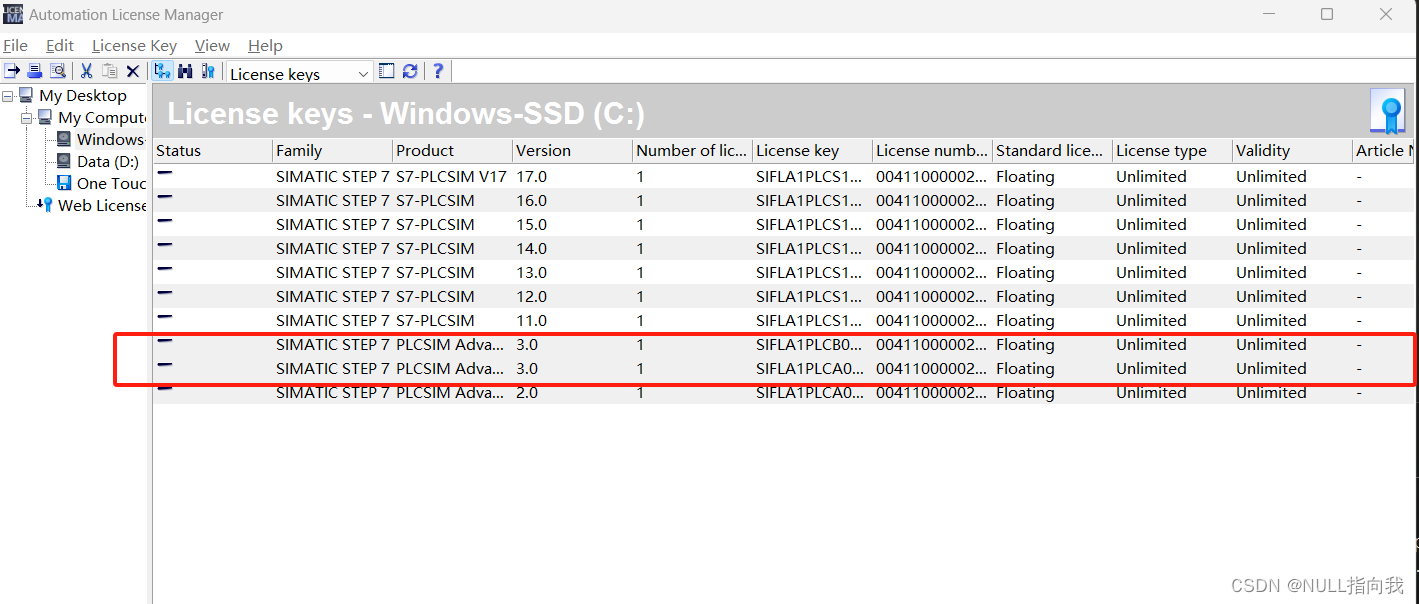Click the scissors Cut icon

coord(87,71)
